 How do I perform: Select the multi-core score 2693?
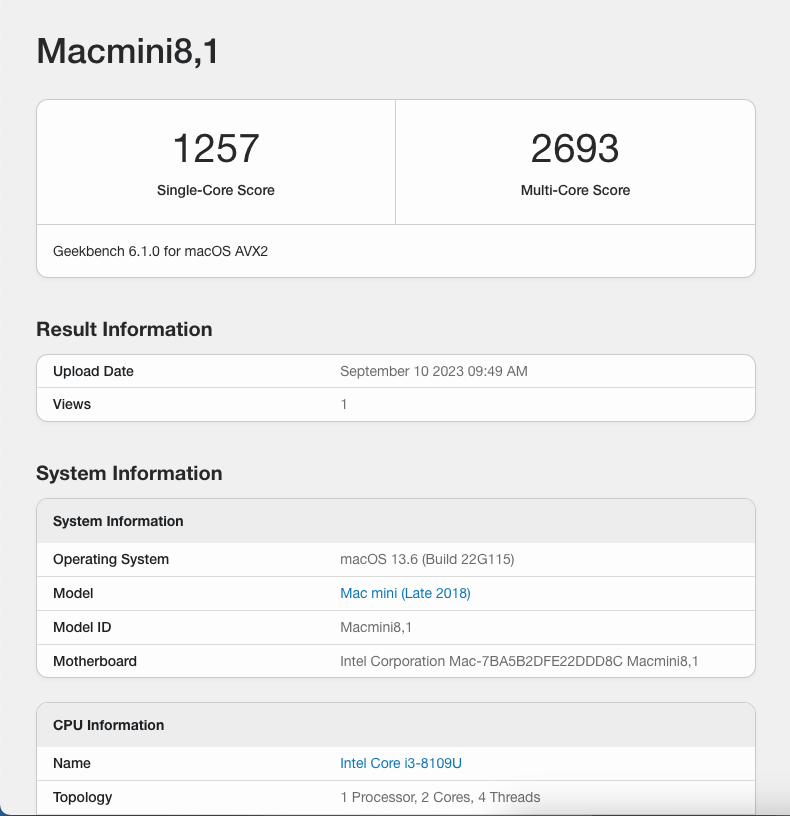click(x=575, y=148)
